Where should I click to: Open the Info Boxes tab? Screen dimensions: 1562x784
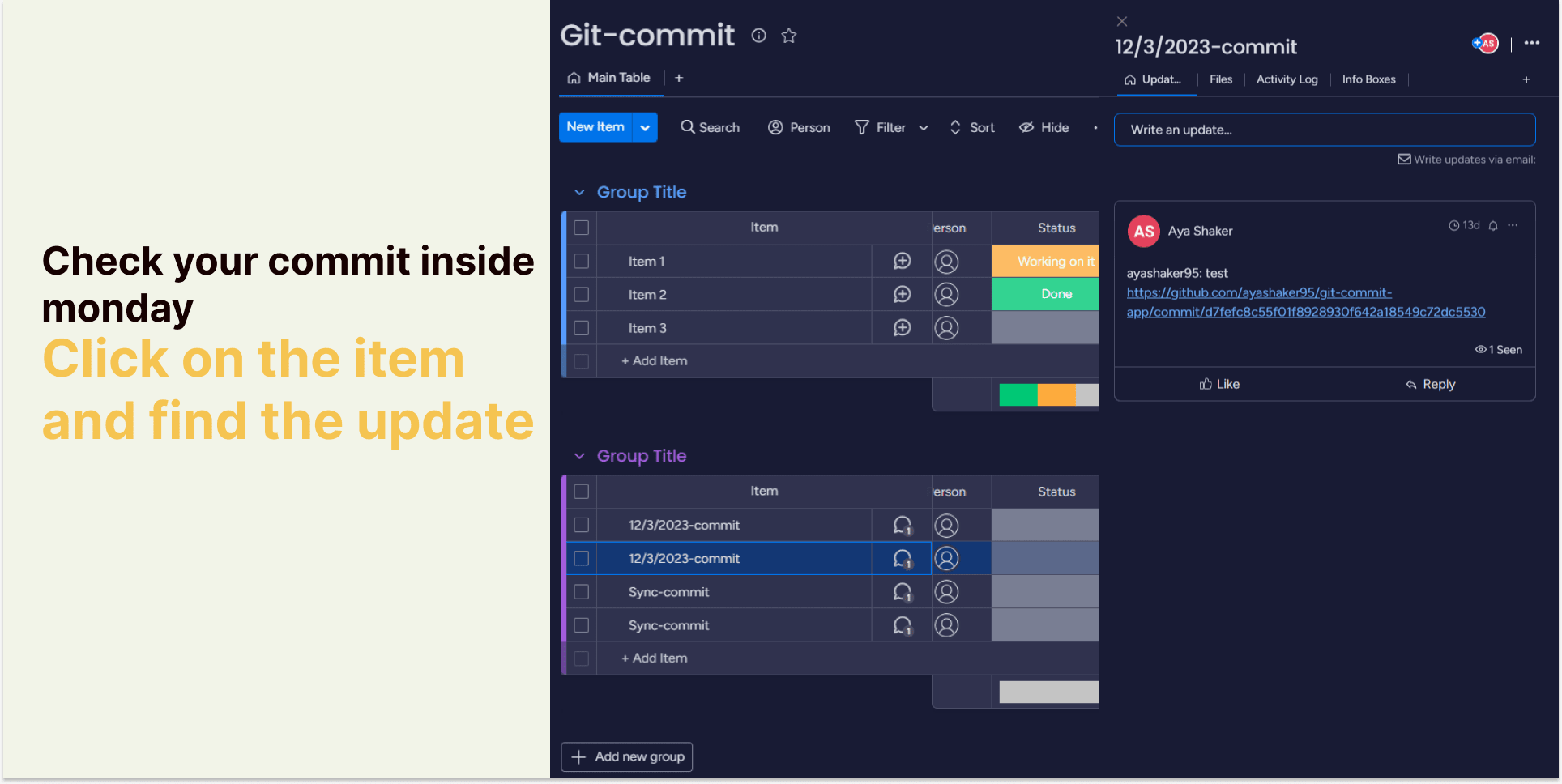(x=1368, y=79)
